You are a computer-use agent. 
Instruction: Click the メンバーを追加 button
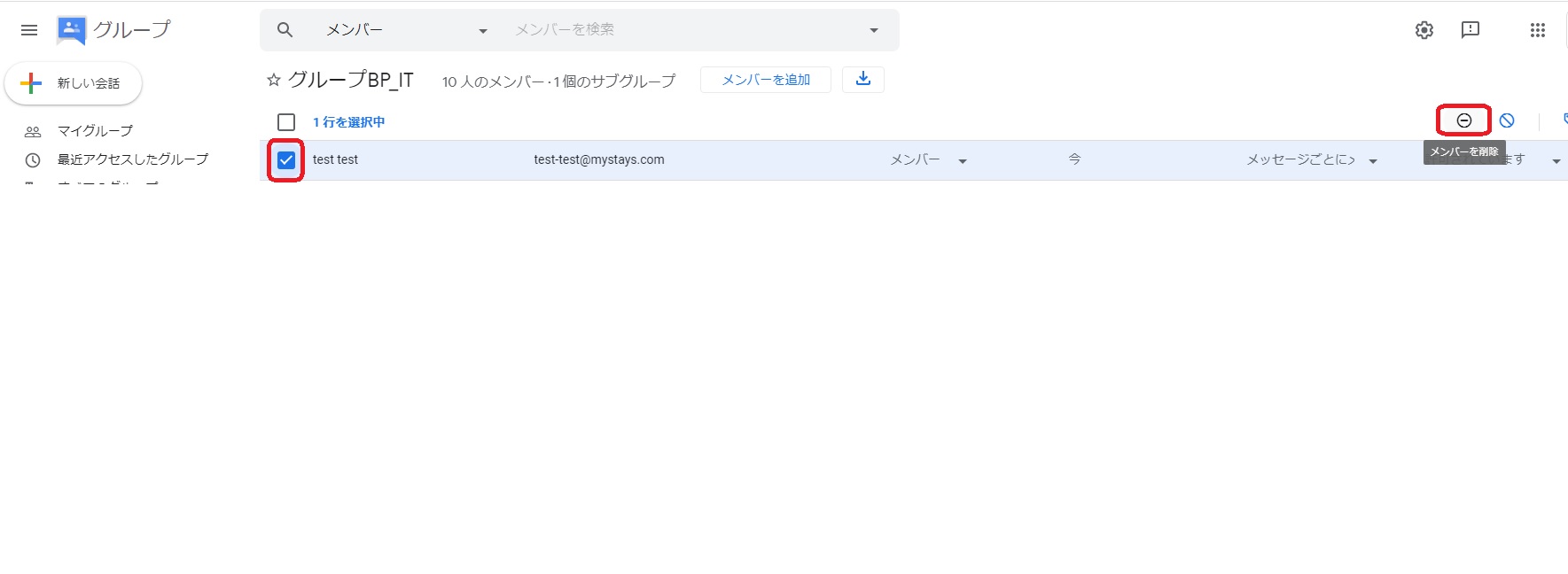click(765, 80)
